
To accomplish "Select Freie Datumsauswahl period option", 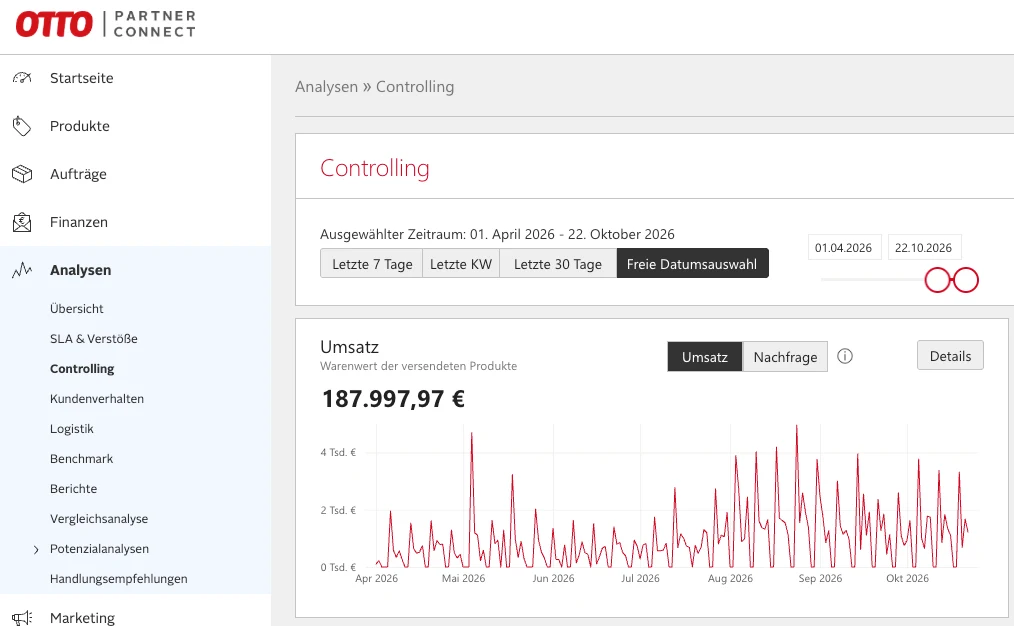I will (x=692, y=263).
